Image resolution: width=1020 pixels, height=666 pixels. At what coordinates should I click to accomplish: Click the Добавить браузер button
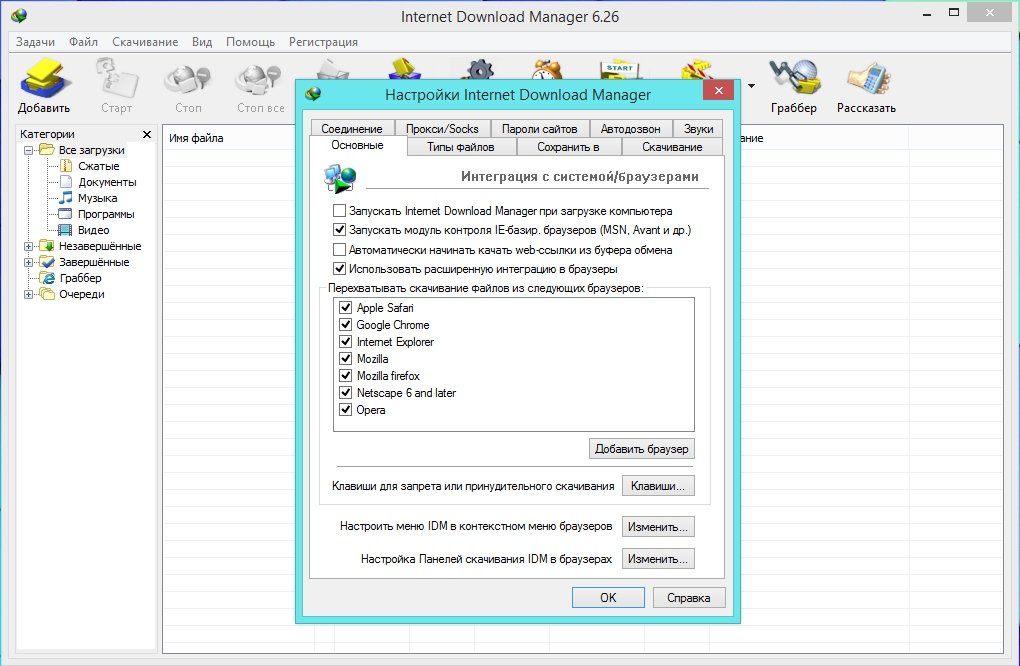[641, 448]
